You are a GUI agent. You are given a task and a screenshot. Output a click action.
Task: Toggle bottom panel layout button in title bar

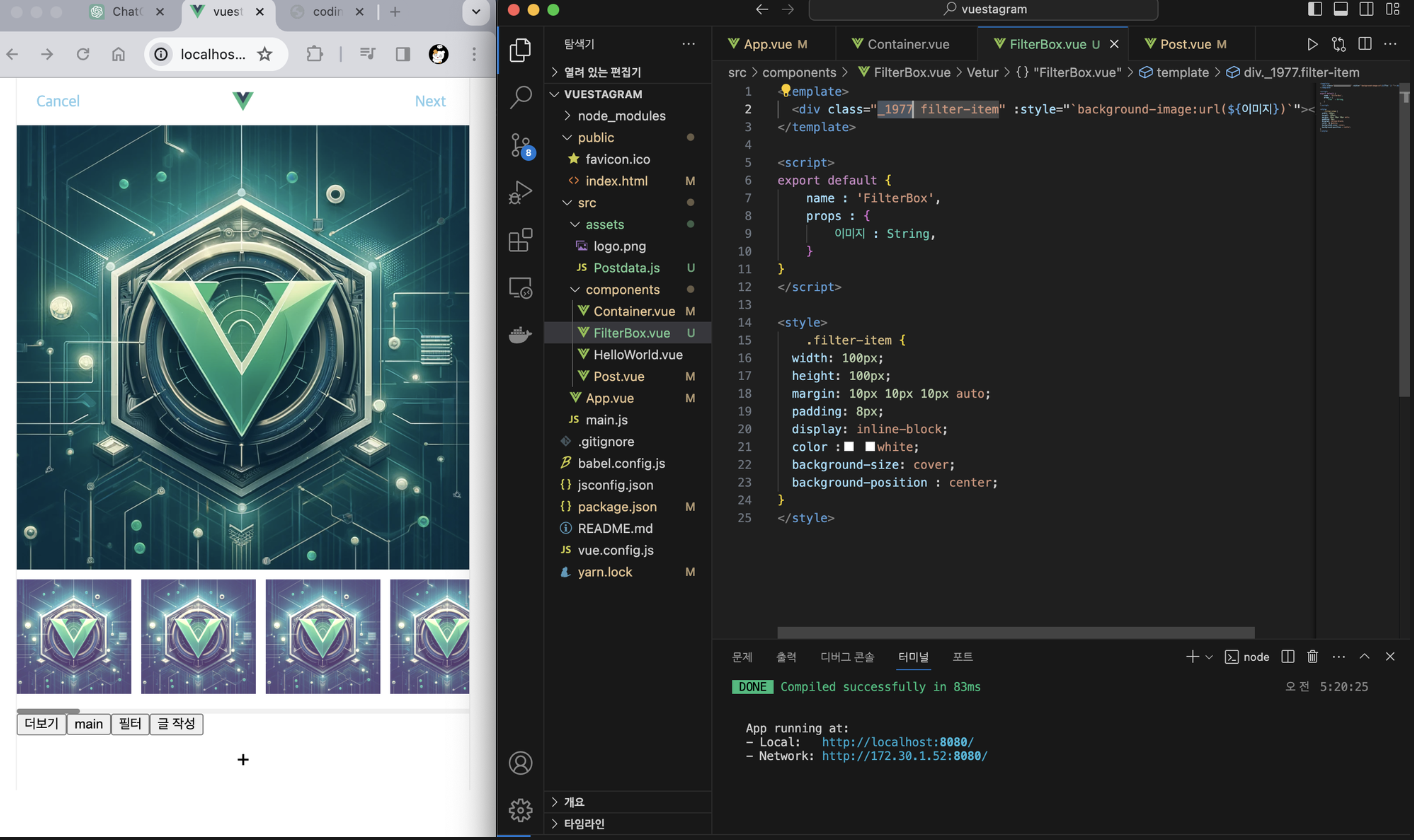tap(1340, 9)
